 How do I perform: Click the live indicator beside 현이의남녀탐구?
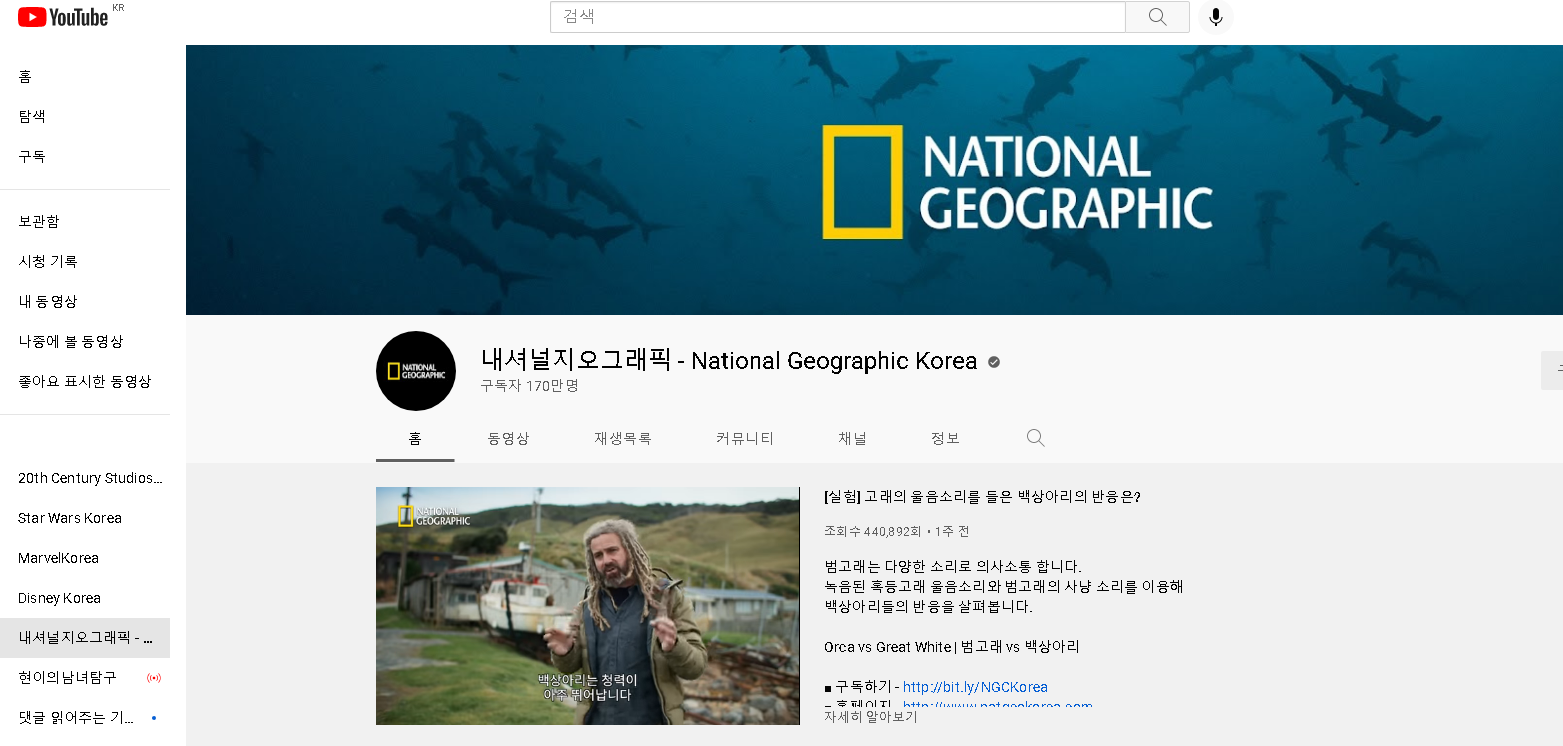coord(153,678)
